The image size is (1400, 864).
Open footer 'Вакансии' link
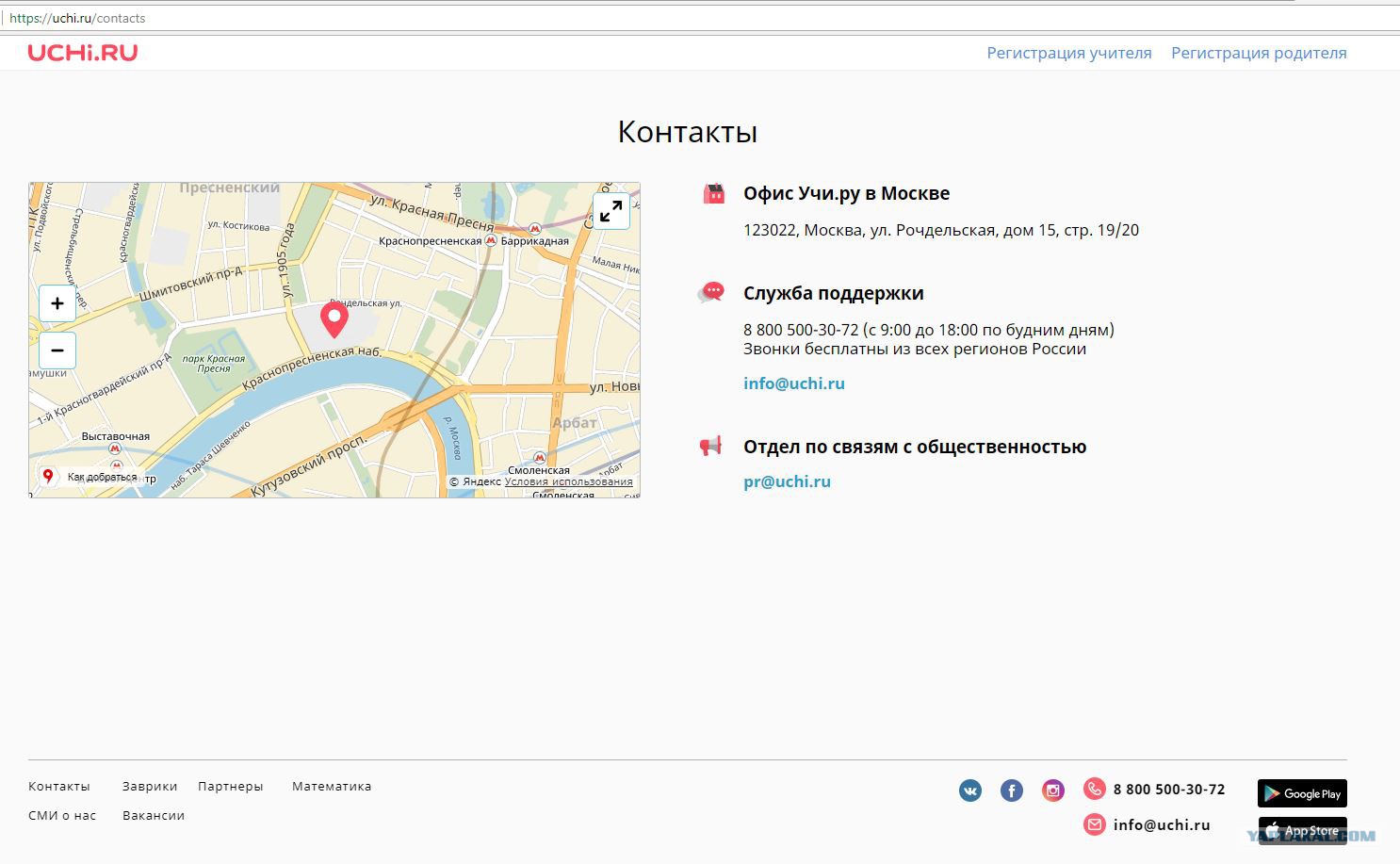pyautogui.click(x=154, y=815)
